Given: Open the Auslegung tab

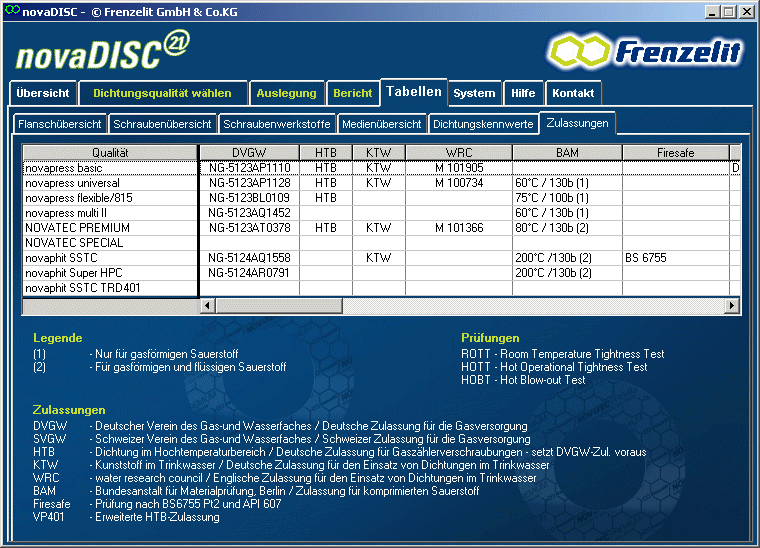Looking at the screenshot, I should tap(286, 93).
